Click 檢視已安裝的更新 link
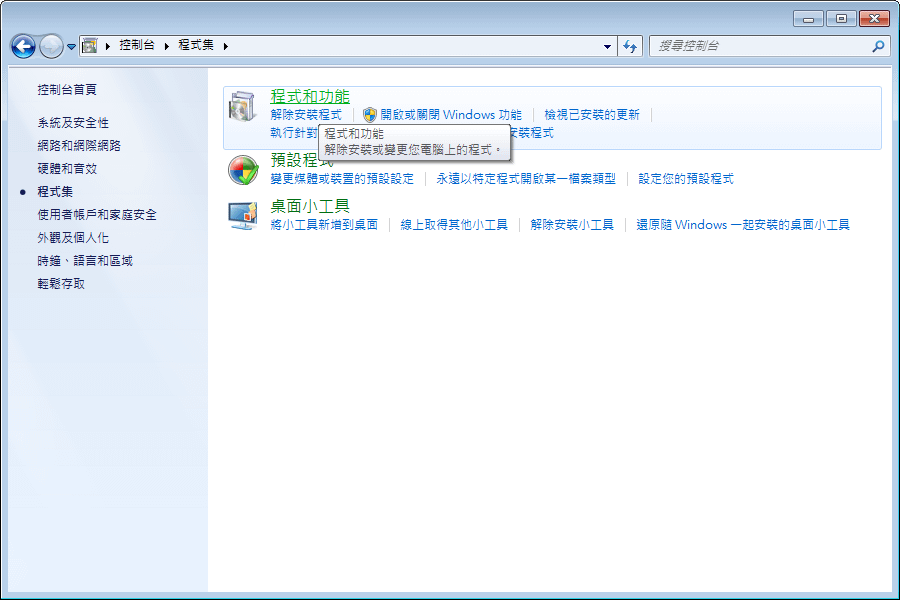This screenshot has width=900, height=600. pos(592,115)
